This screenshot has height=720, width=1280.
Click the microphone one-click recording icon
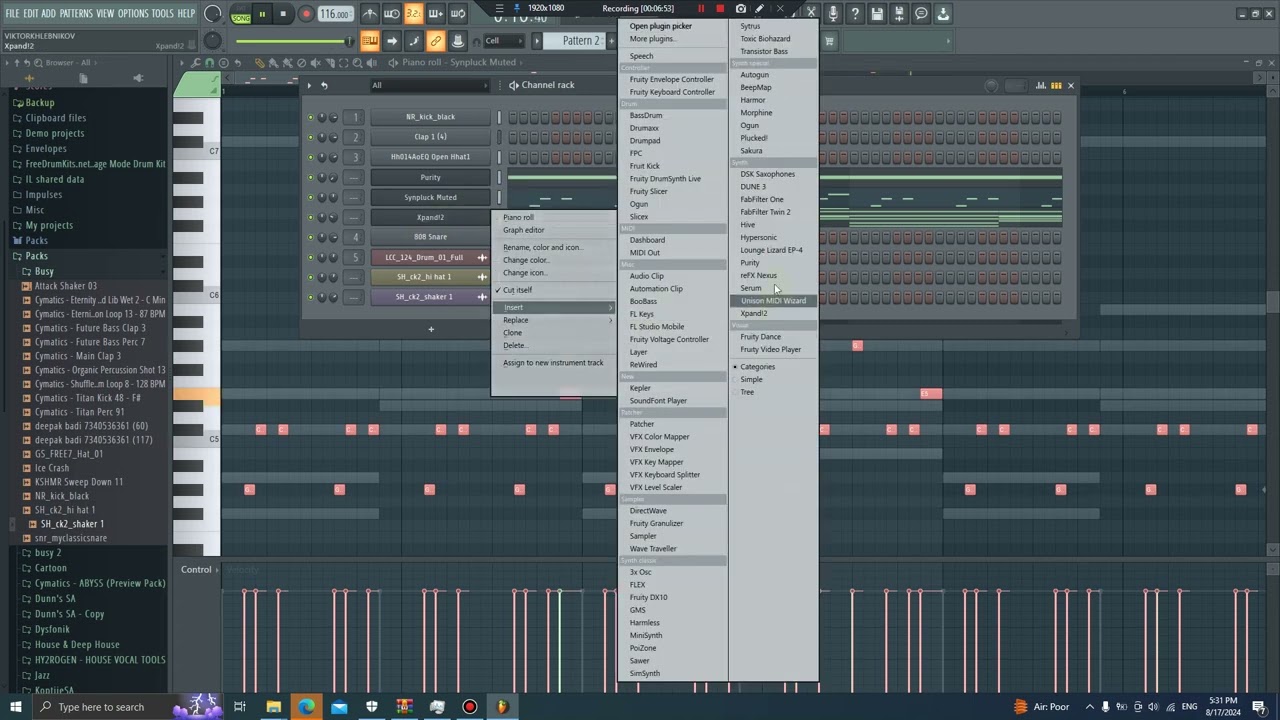coord(833,14)
